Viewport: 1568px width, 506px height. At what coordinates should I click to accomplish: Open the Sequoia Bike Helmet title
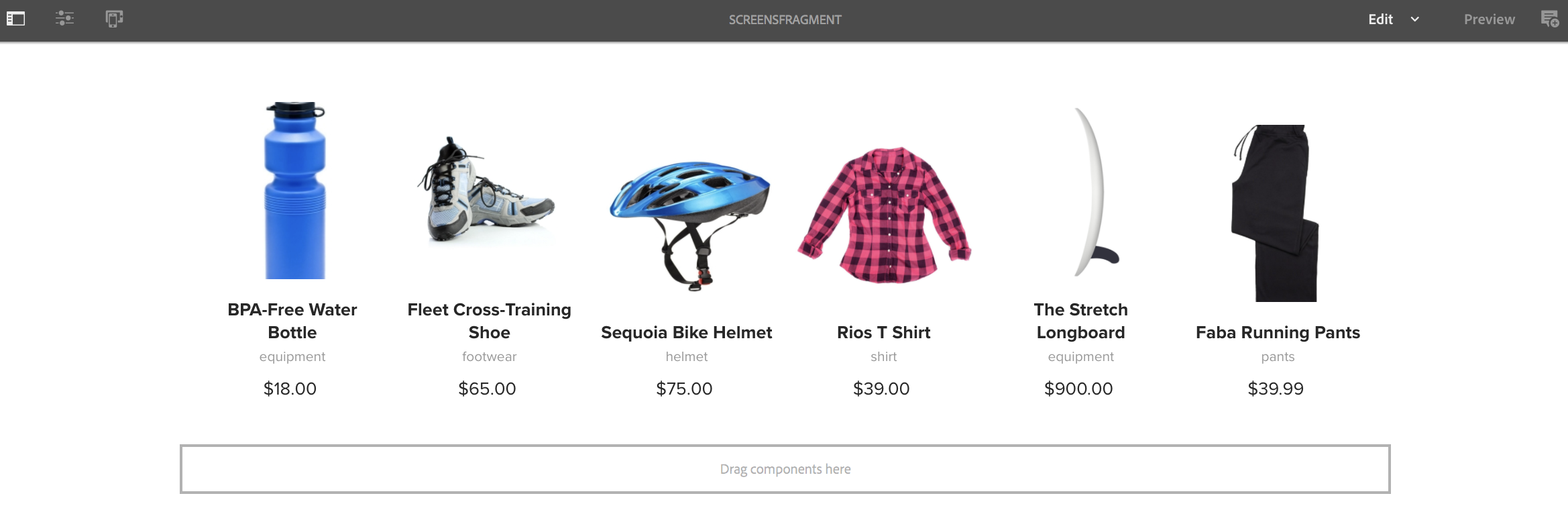click(x=687, y=332)
